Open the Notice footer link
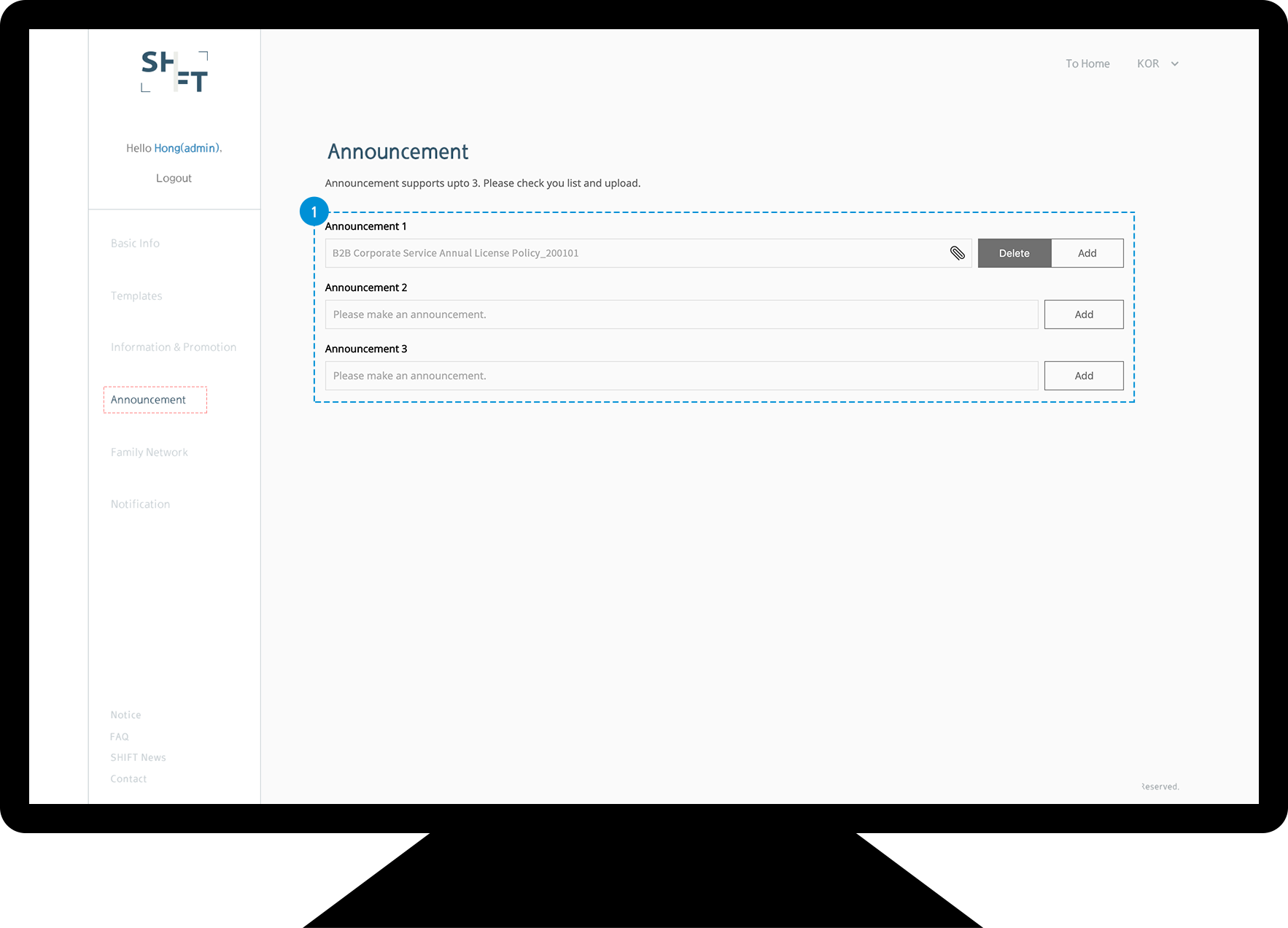The height and width of the screenshot is (928, 1288). click(x=125, y=715)
